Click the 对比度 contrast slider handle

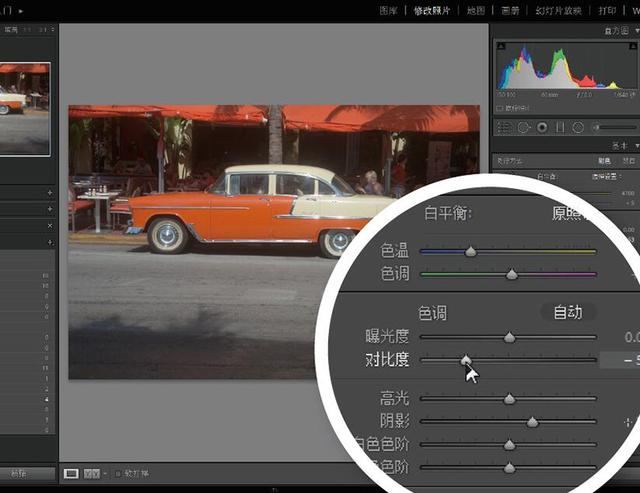click(465, 360)
